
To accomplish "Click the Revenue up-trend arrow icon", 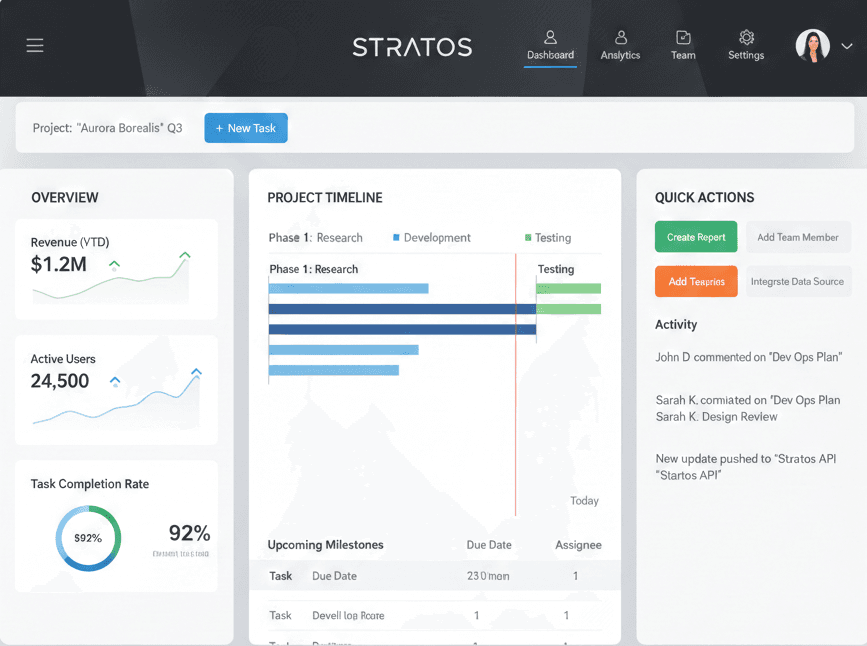I will [114, 265].
